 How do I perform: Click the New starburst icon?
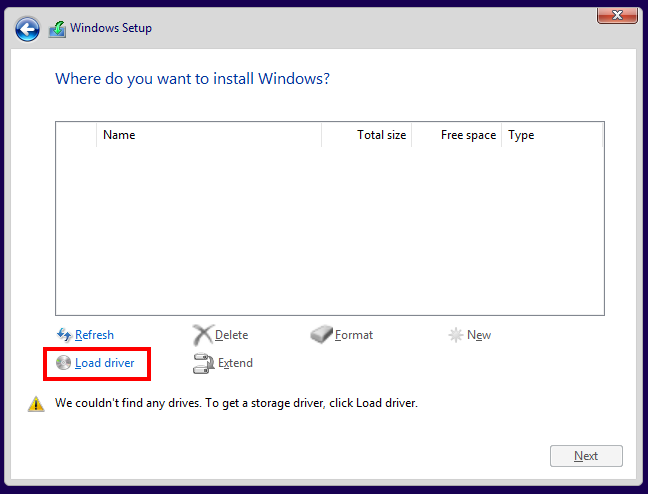[x=455, y=335]
